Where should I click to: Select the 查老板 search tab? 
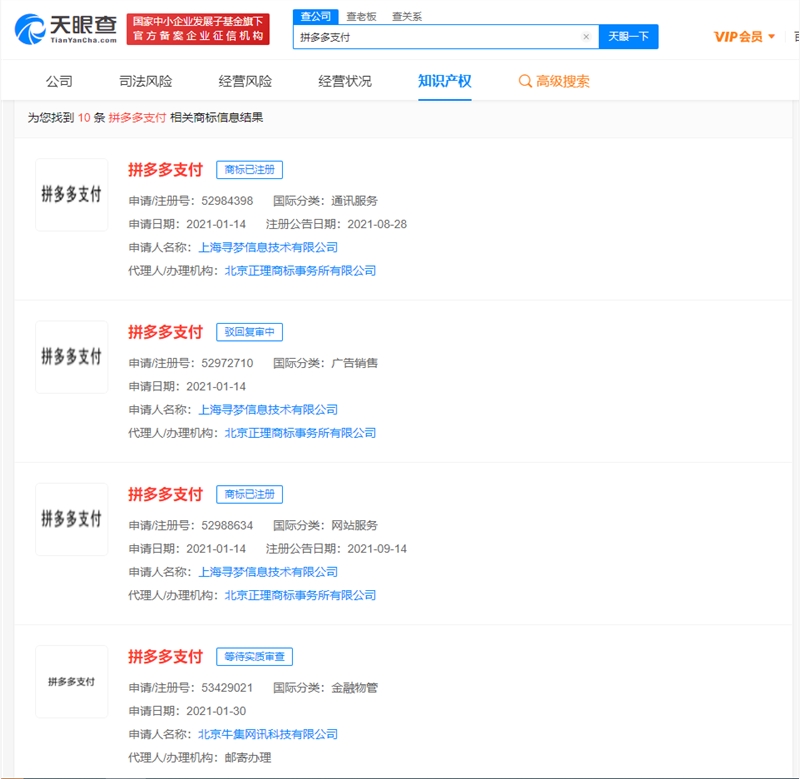pyautogui.click(x=362, y=16)
